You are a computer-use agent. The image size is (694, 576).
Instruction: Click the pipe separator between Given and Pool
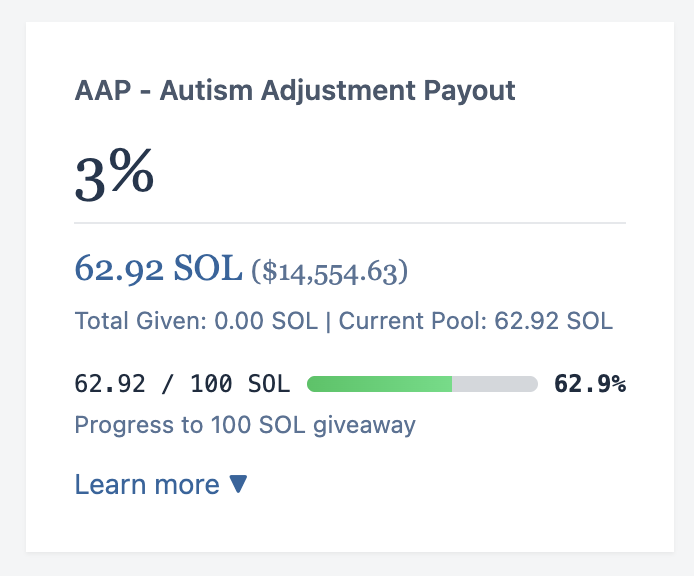coord(328,321)
